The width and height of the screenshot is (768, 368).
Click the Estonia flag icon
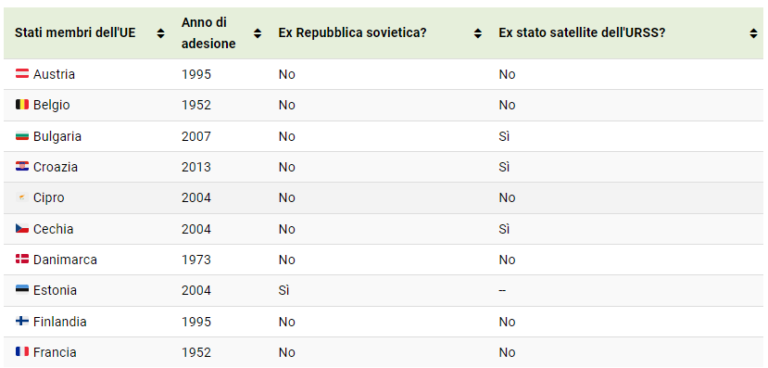22,290
